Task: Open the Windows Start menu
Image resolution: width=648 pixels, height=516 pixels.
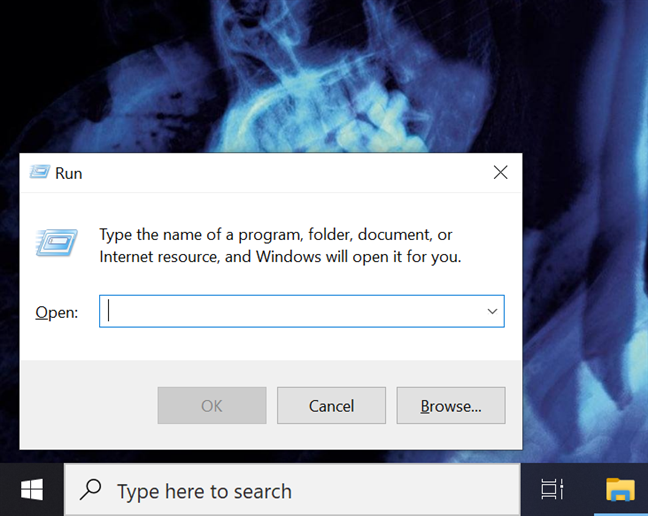Action: 32,490
